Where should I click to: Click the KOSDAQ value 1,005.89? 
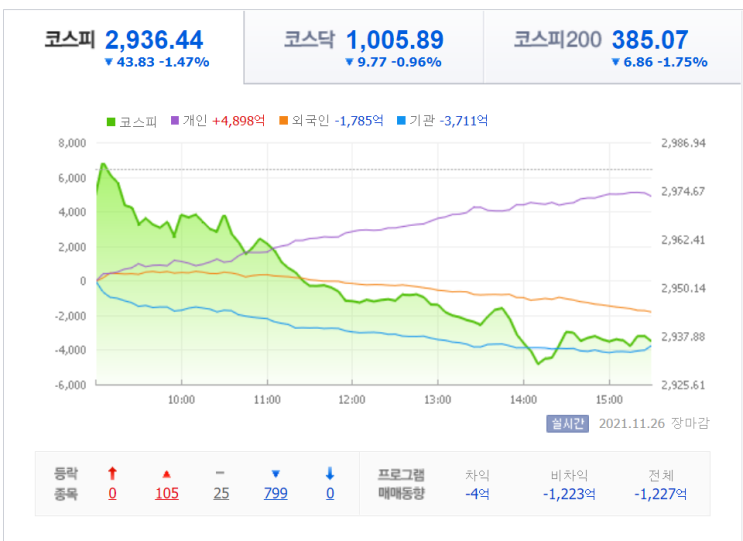[x=395, y=40]
